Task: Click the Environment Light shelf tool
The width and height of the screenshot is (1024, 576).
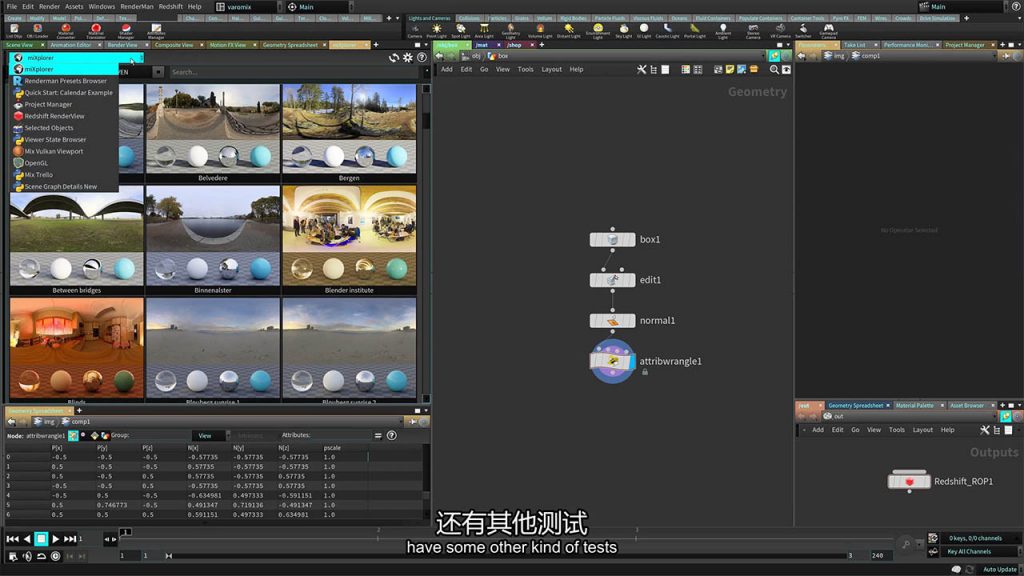Action: click(x=598, y=31)
